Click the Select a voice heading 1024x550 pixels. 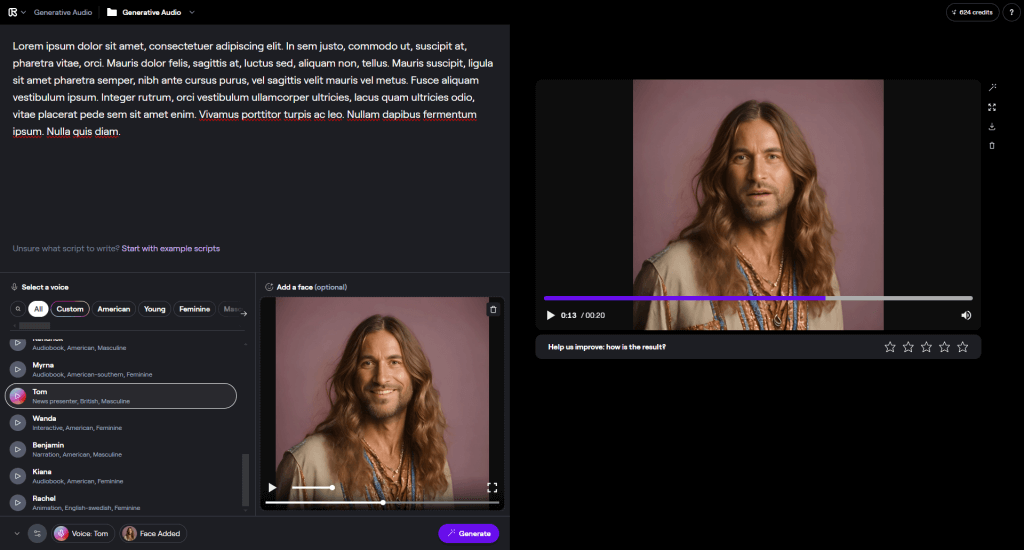pyautogui.click(x=40, y=287)
